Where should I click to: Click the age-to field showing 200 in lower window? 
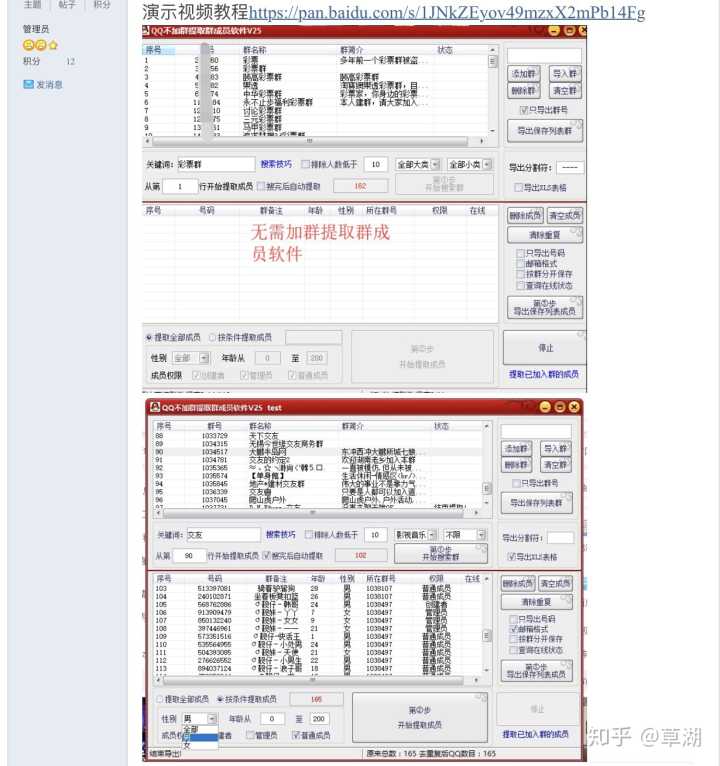pyautogui.click(x=318, y=719)
